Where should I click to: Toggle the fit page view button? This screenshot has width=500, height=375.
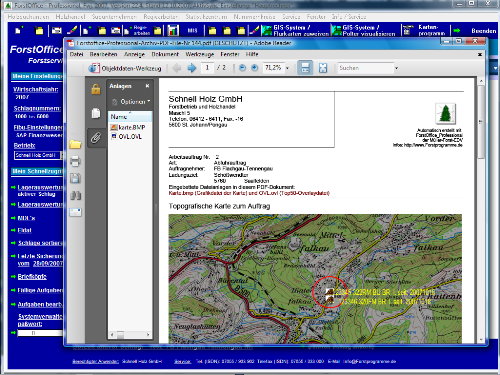[323, 68]
